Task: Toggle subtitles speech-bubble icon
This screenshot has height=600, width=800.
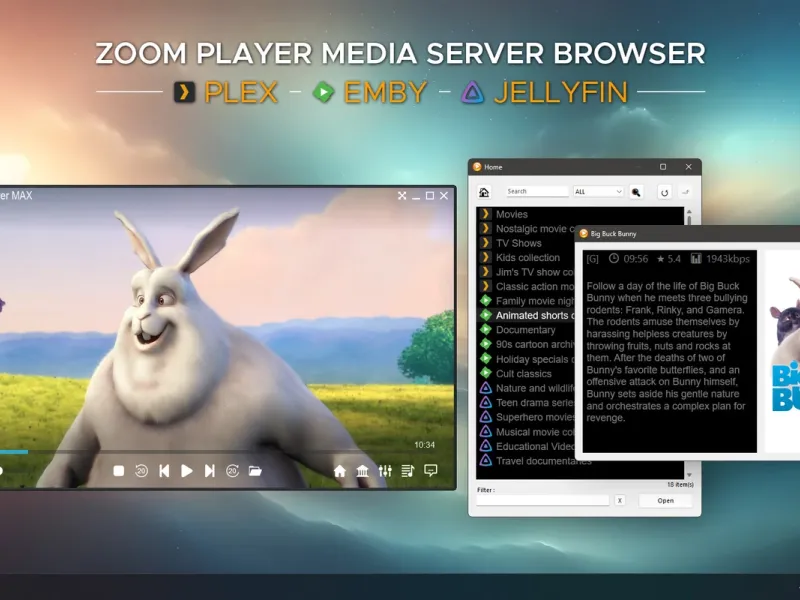Action: coord(431,470)
